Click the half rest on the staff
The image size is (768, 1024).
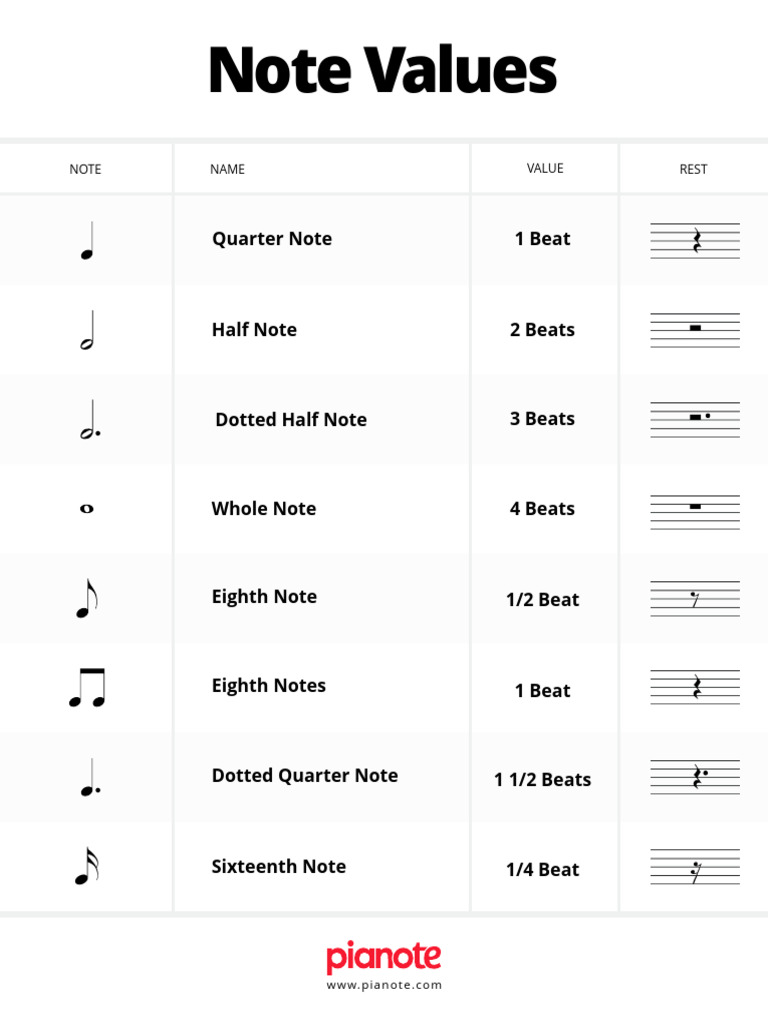coord(695,328)
